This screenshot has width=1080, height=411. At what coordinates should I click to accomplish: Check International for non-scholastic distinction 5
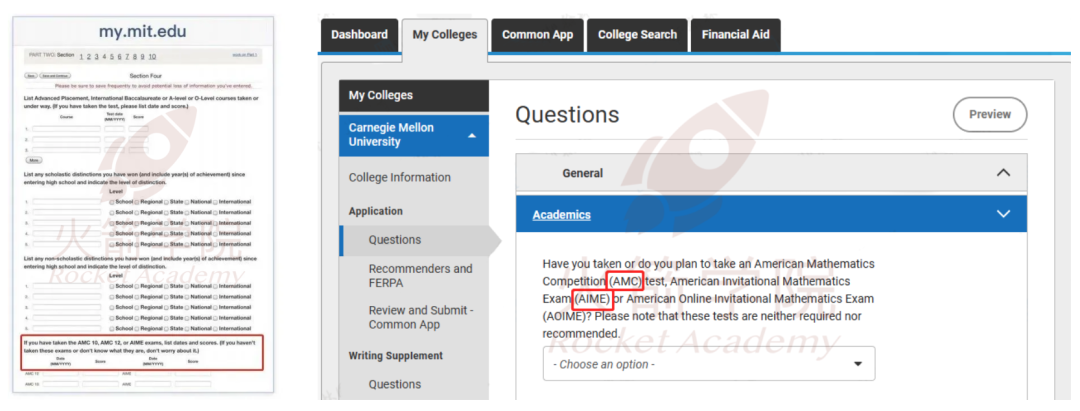(x=215, y=328)
